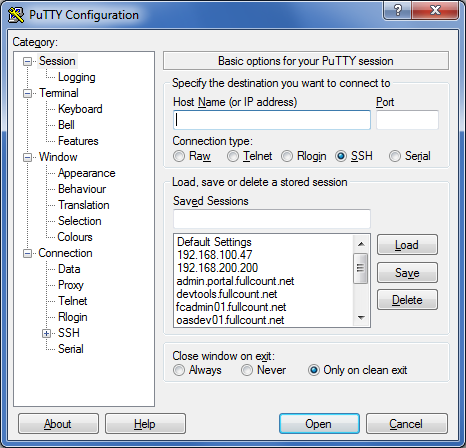Screen dimensions: 466x448
Task: Collapse the Terminal tree node
Action: tap(27, 93)
